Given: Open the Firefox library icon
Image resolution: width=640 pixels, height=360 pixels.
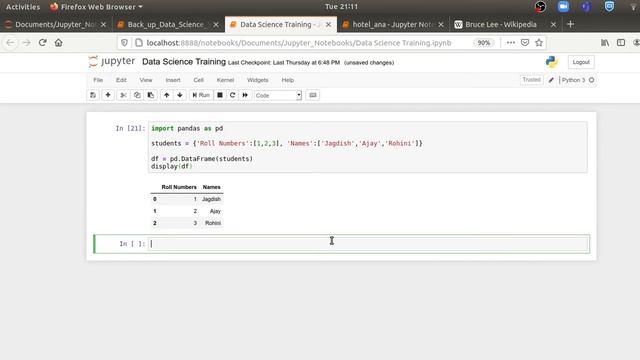Looking at the screenshot, I should pyautogui.click(x=605, y=42).
